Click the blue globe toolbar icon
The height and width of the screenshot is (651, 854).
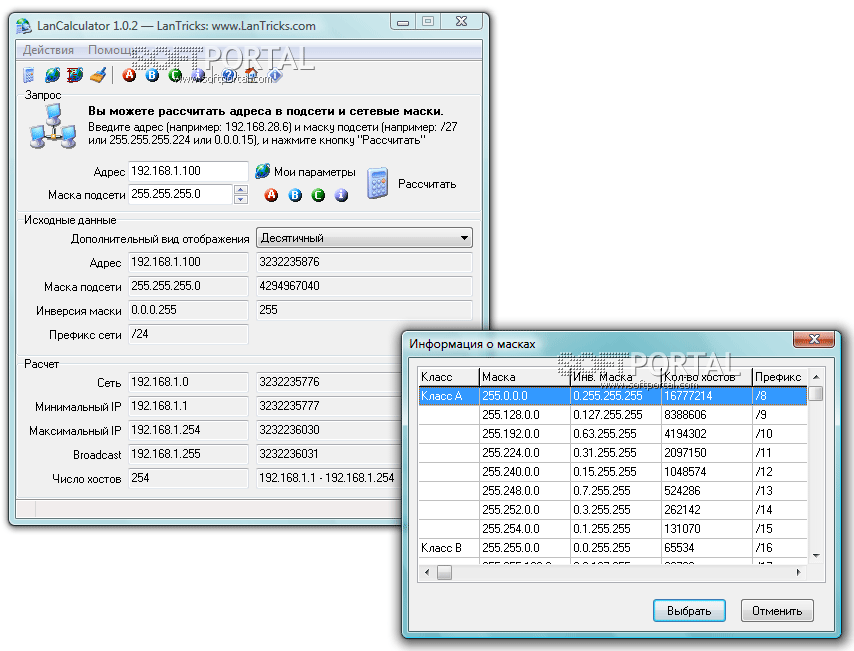(52, 75)
